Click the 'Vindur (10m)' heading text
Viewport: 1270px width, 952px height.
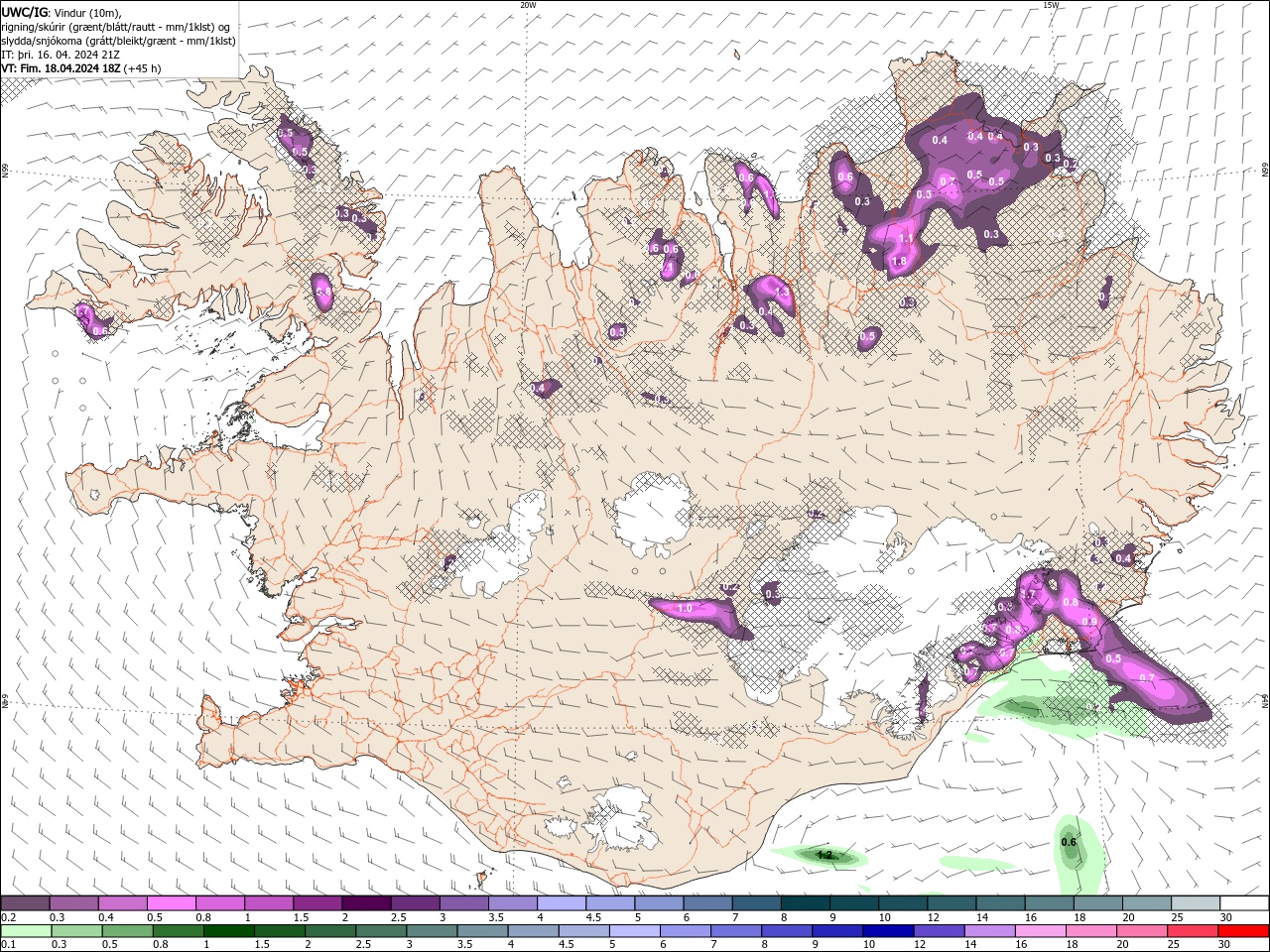click(x=86, y=12)
